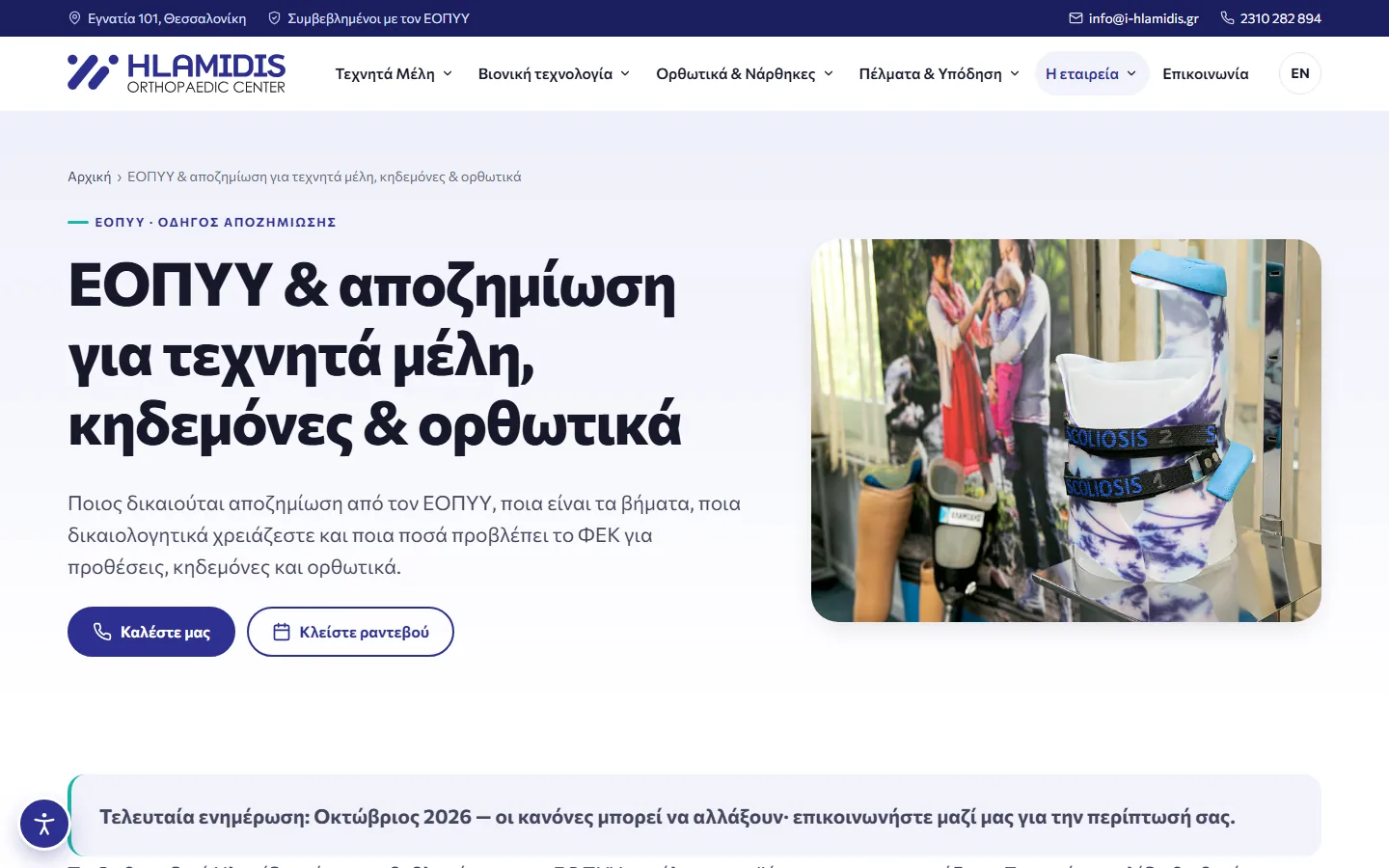Switch language with the EN button
Screen dimensions: 1389x868
tap(1300, 73)
